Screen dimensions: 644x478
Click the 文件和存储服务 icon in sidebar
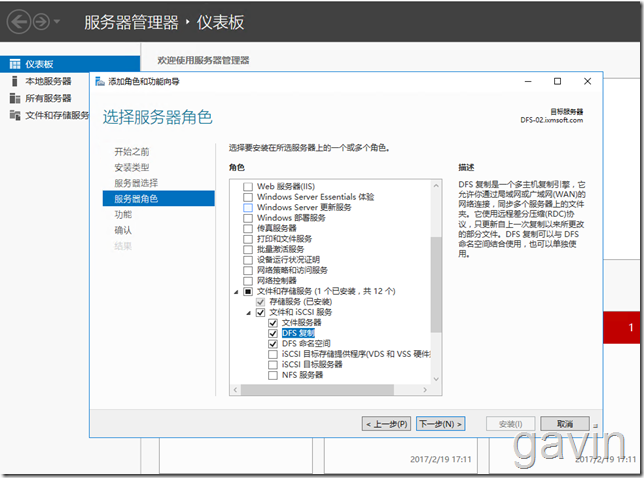click(15, 115)
